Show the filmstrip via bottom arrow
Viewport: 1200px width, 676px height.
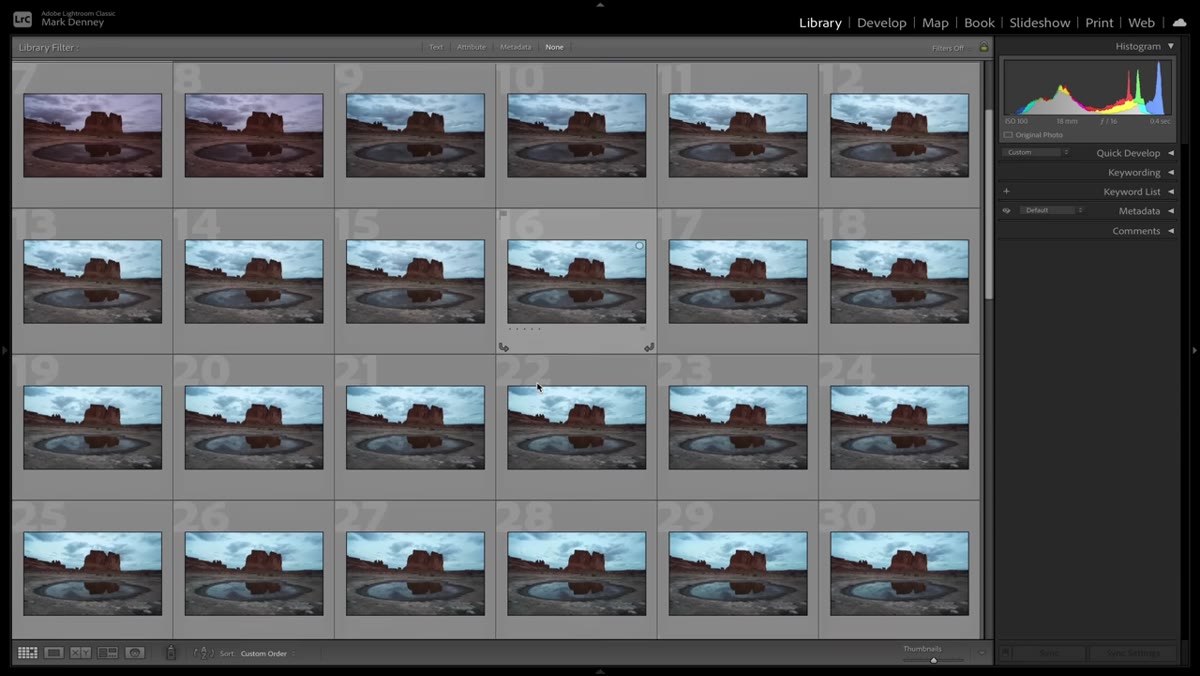click(600, 672)
